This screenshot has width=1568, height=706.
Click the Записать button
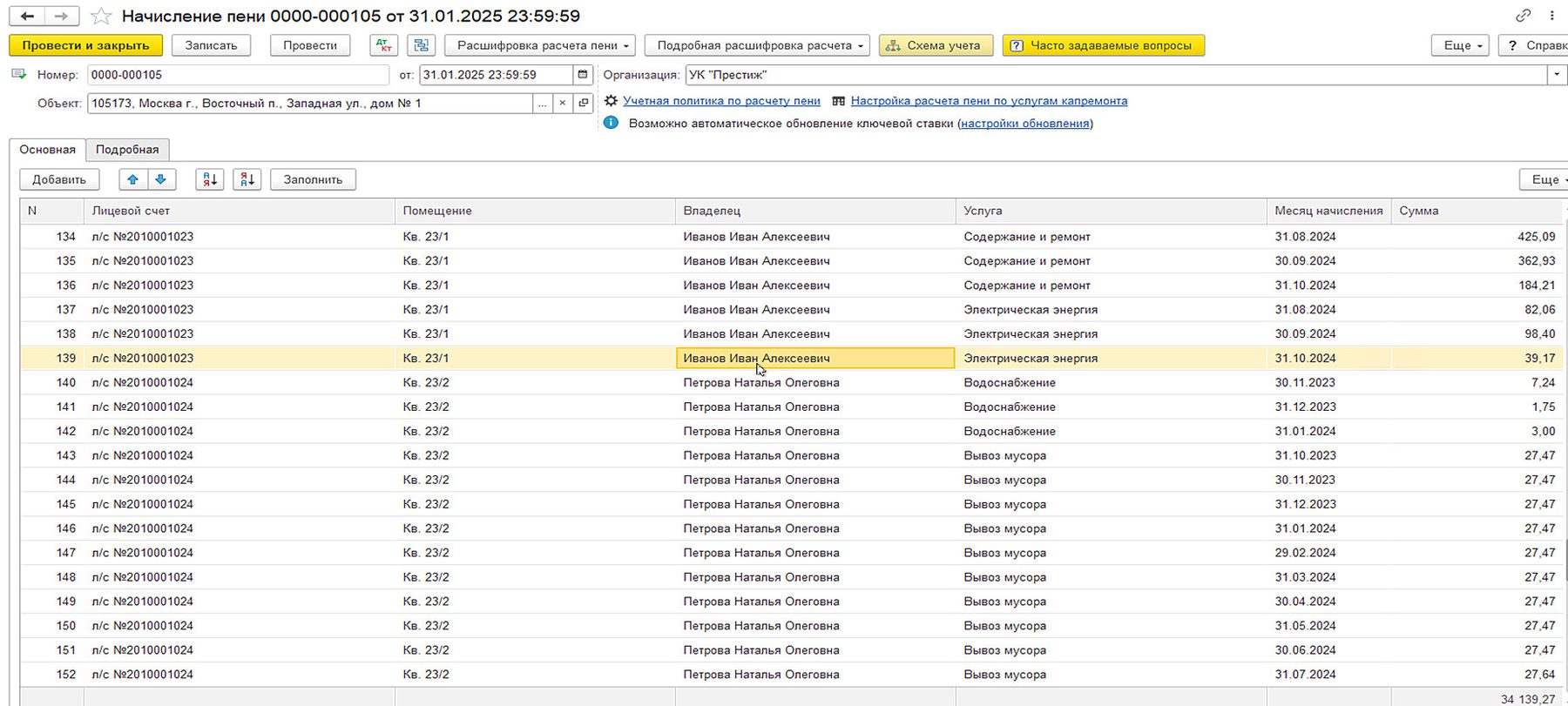[211, 45]
